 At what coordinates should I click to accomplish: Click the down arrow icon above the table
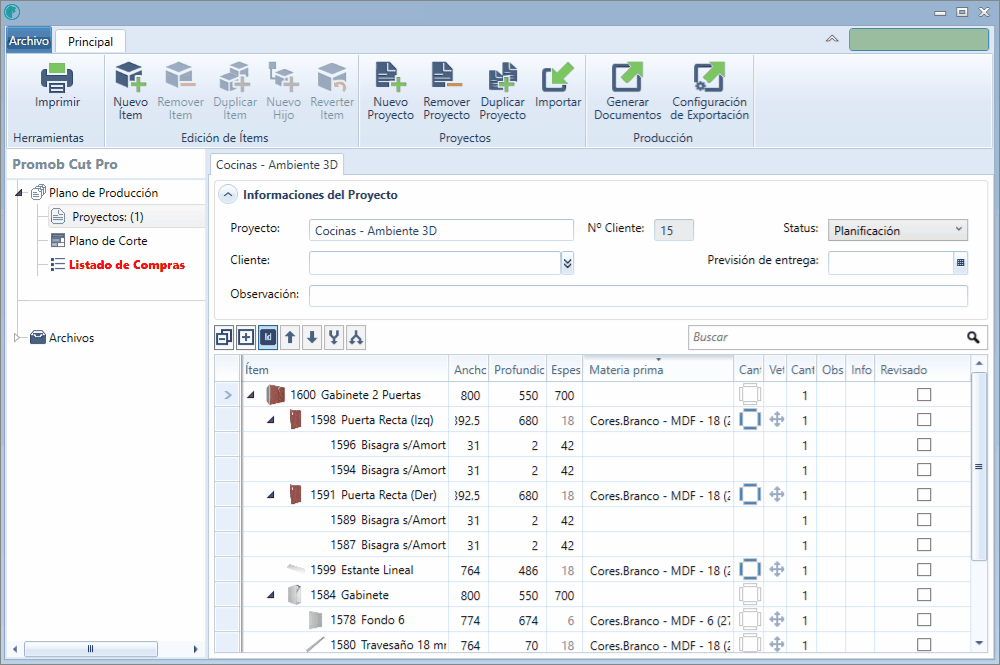coord(312,337)
